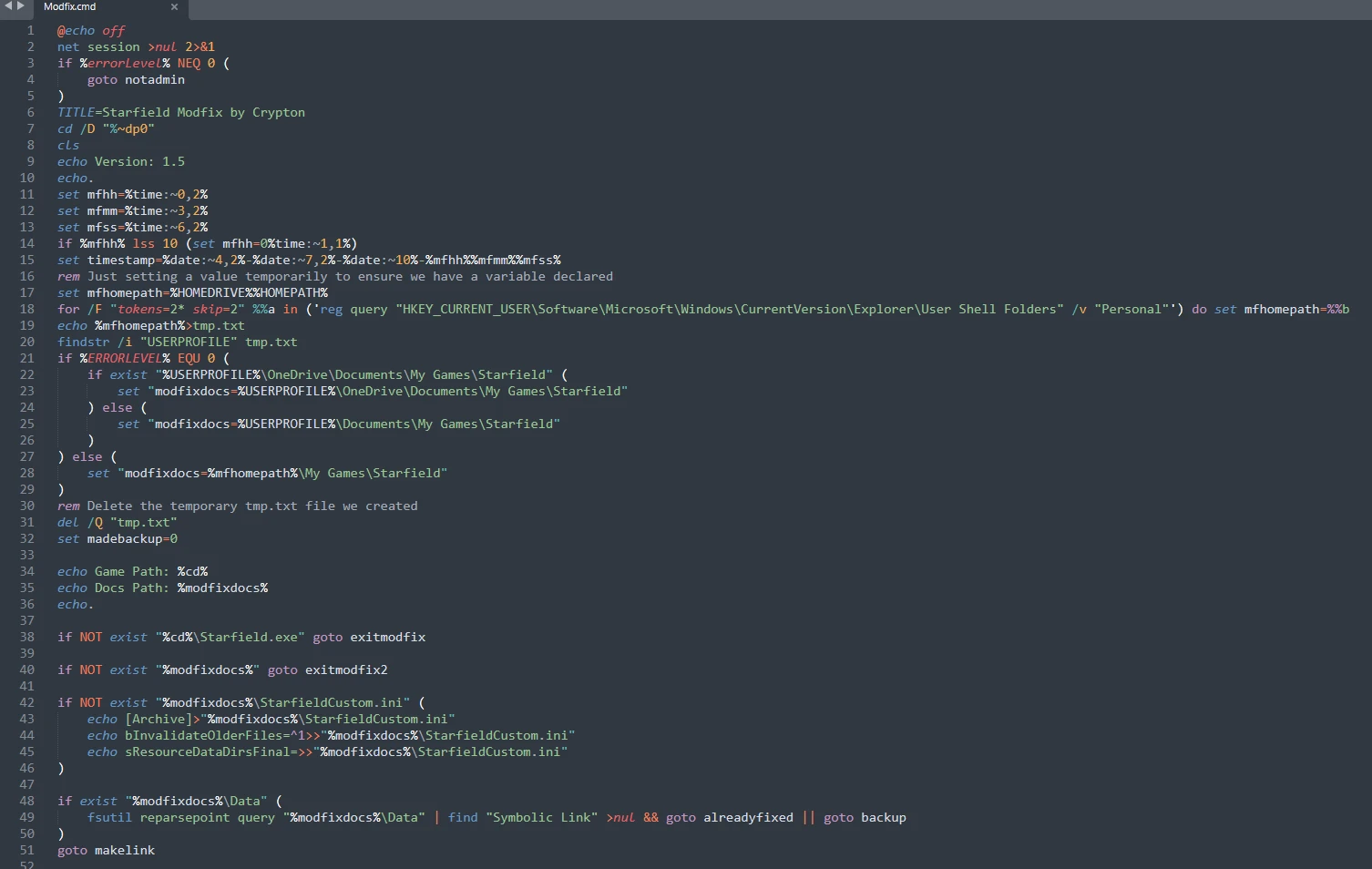Screen dimensions: 1372x869
Task: Click the 'notadmin' goto label on line 4
Action: 155,80
